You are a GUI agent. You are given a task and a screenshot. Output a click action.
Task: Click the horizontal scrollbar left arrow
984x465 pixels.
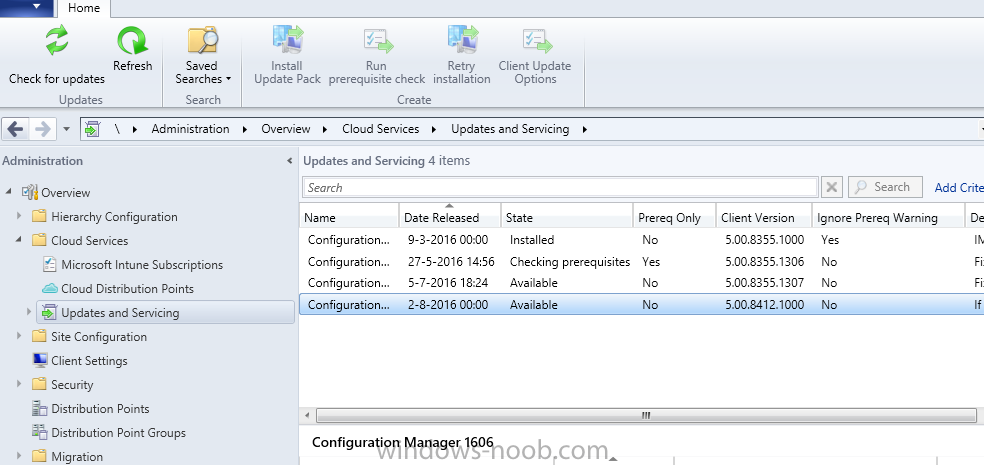tap(308, 415)
